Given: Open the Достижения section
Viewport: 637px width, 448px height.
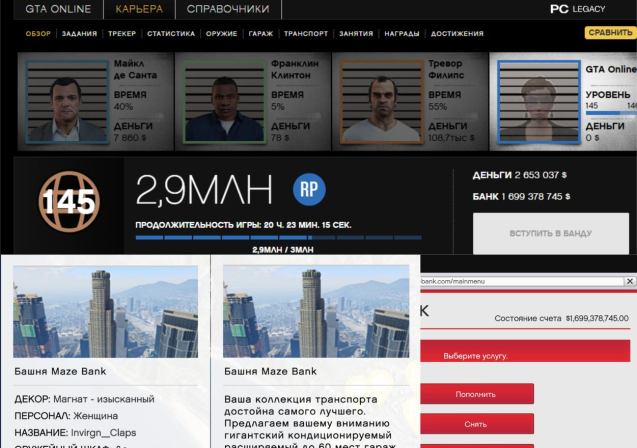Looking at the screenshot, I should pos(458,33).
